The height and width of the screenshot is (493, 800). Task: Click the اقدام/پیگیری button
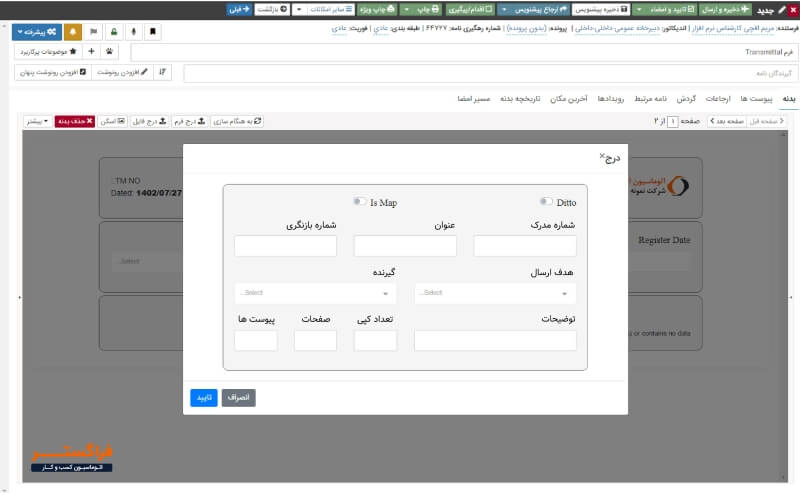(x=470, y=9)
